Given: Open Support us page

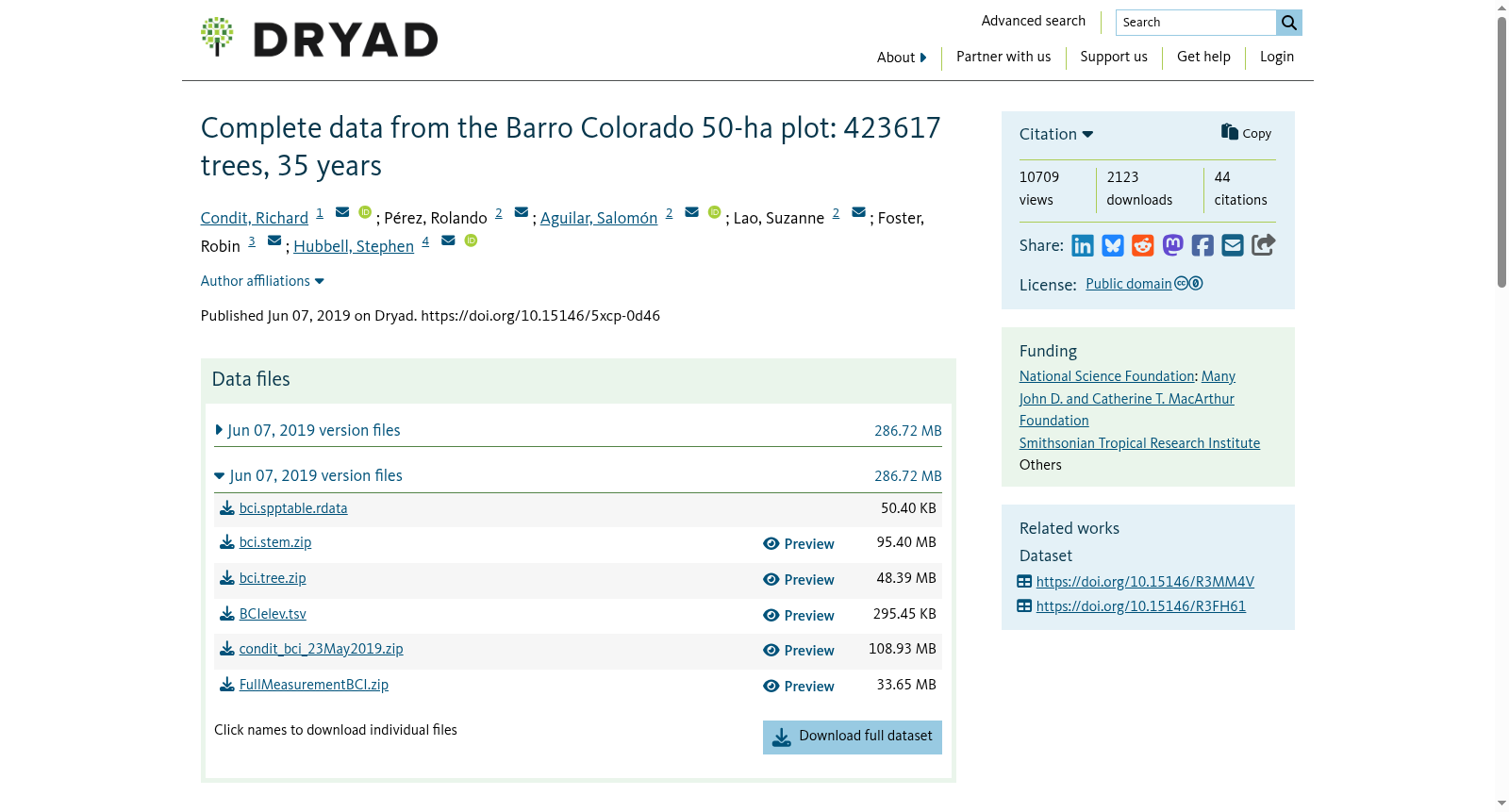Looking at the screenshot, I should point(1114,57).
